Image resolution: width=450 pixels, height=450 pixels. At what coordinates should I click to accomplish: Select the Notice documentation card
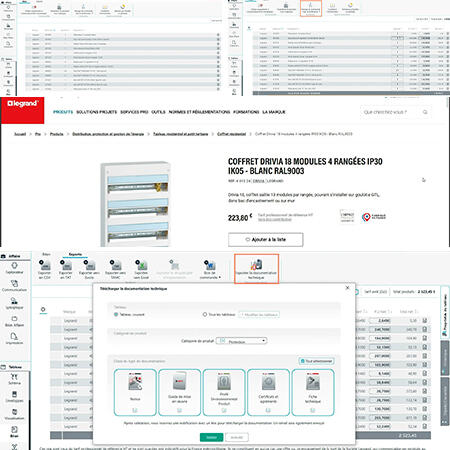coord(135,392)
